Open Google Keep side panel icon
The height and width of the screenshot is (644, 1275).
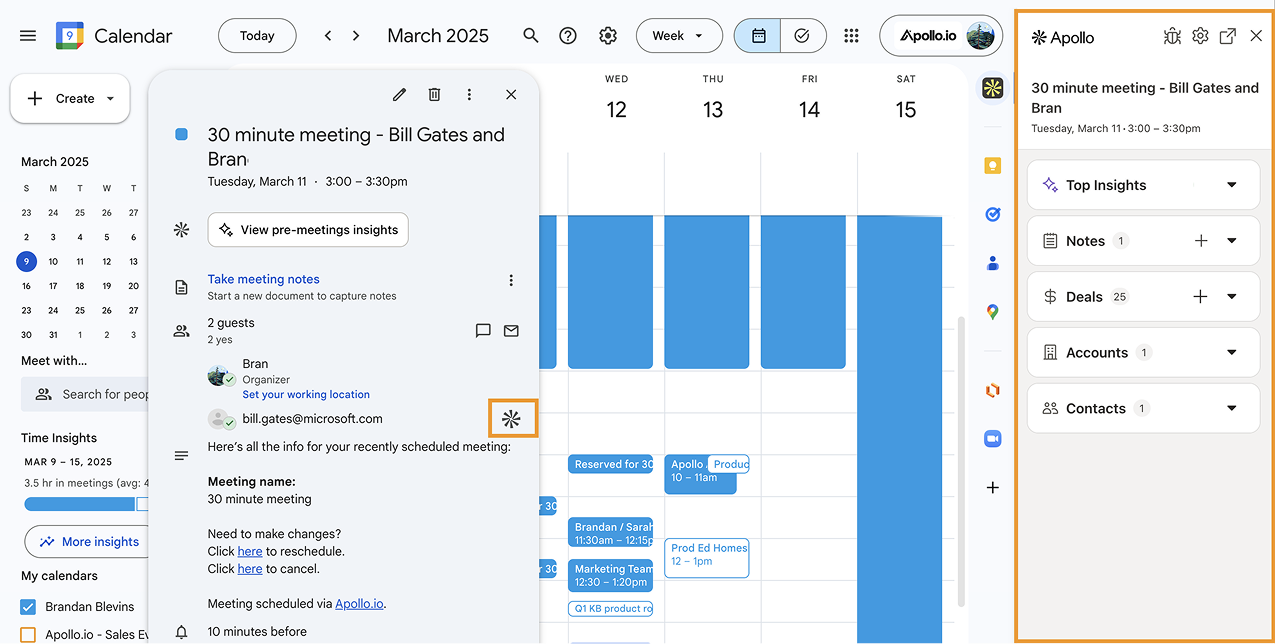tap(992, 166)
